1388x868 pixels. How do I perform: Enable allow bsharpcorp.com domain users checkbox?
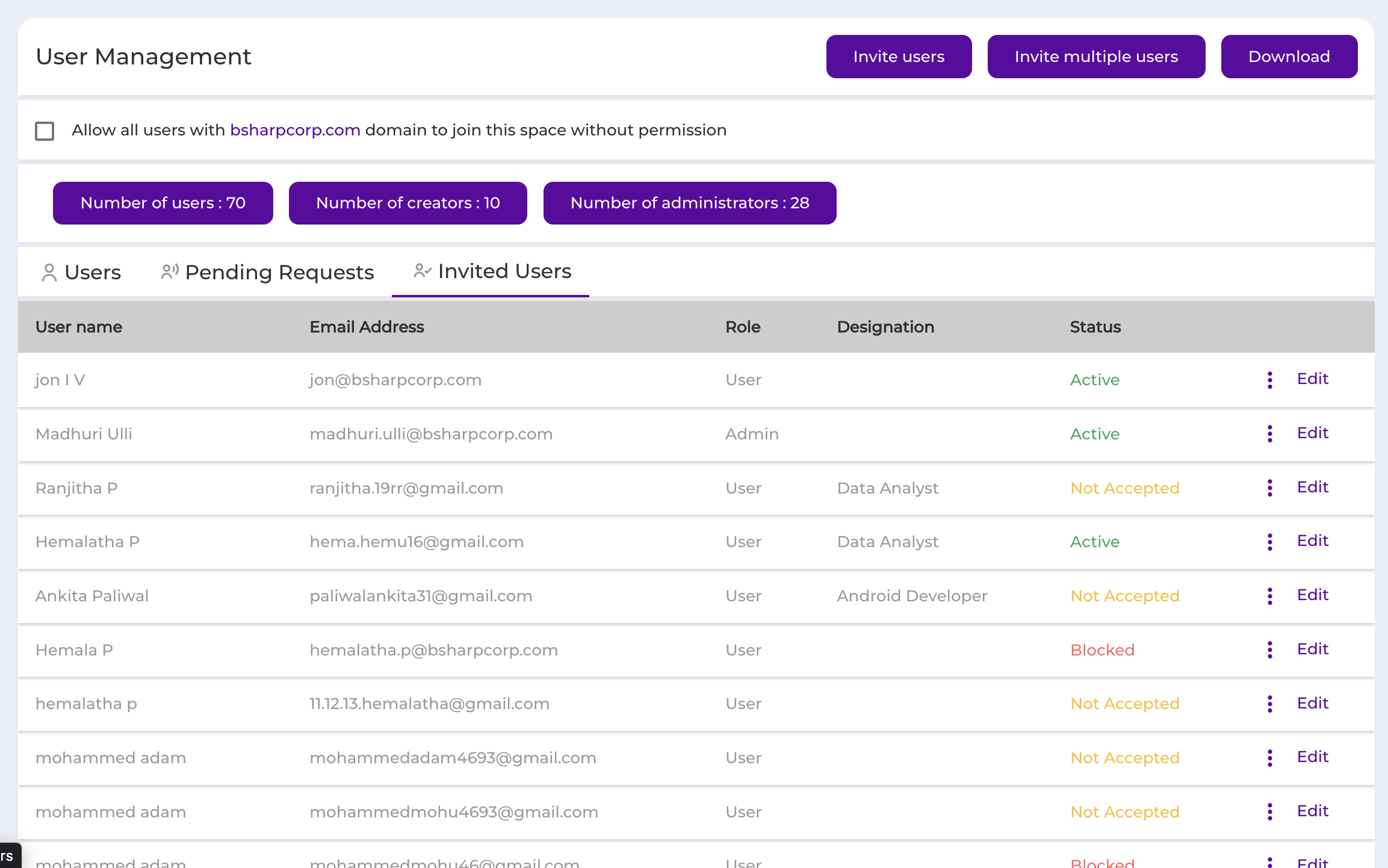pos(45,131)
